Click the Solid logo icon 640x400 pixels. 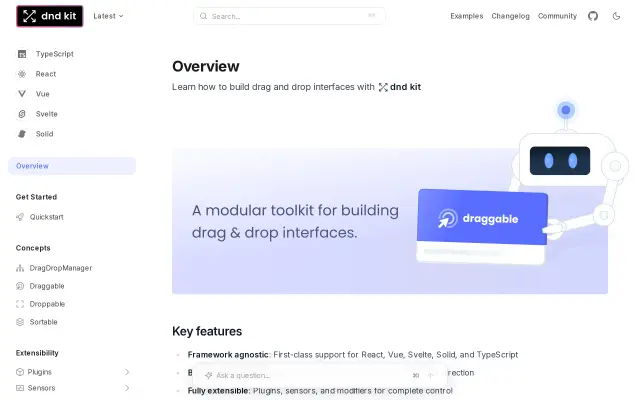pyautogui.click(x=22, y=134)
